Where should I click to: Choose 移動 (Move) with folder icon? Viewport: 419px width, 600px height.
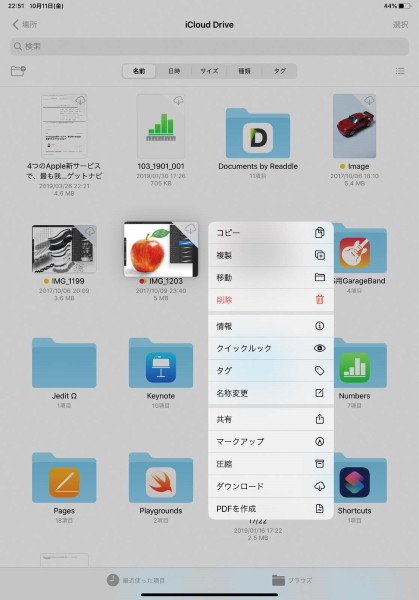coord(271,277)
